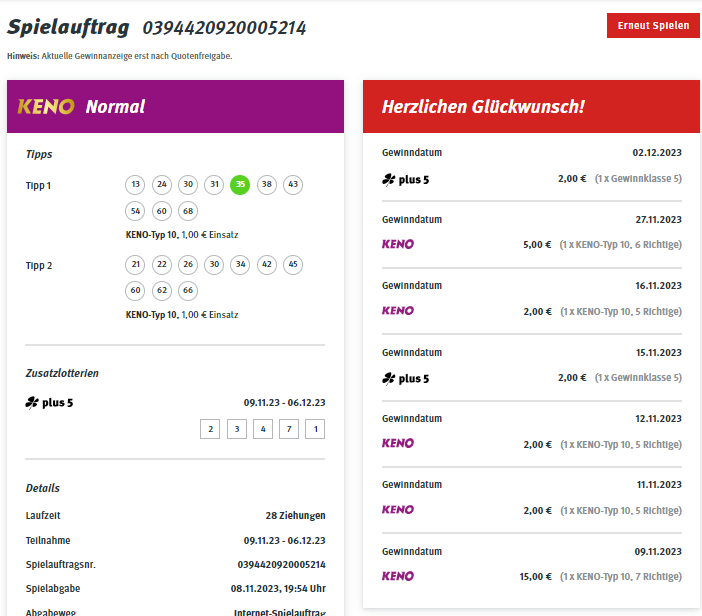This screenshot has height=616, width=702.
Task: Click the Herzlichen Glückwunsch! heading
Action: (x=483, y=107)
